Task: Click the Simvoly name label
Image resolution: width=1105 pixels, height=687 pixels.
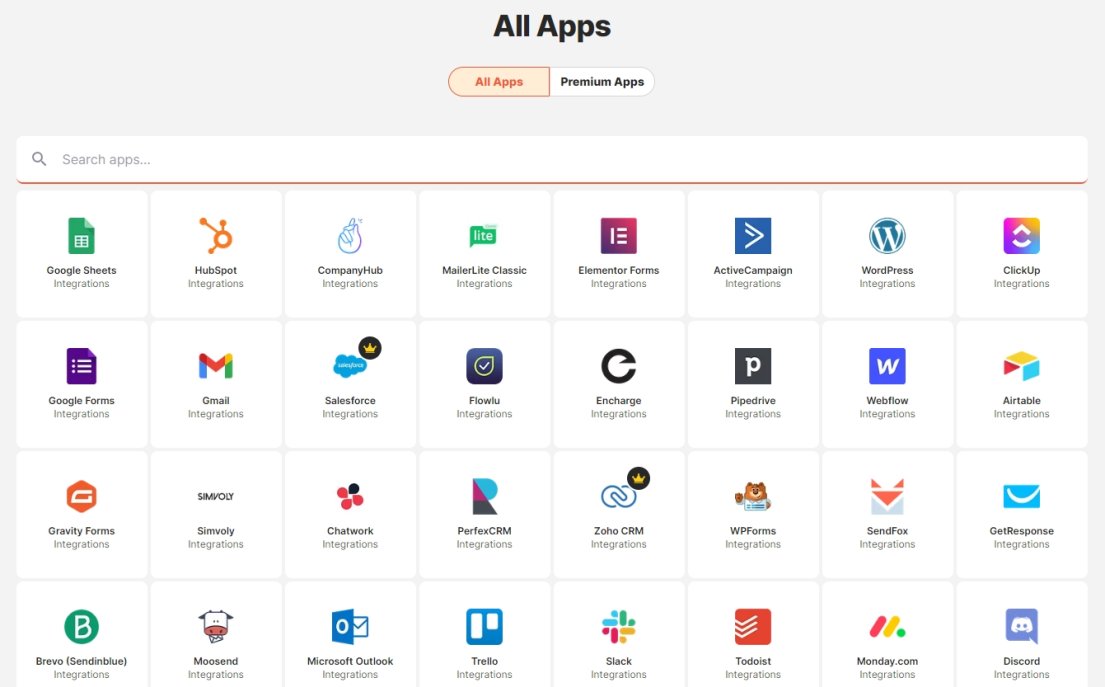Action: 216,531
